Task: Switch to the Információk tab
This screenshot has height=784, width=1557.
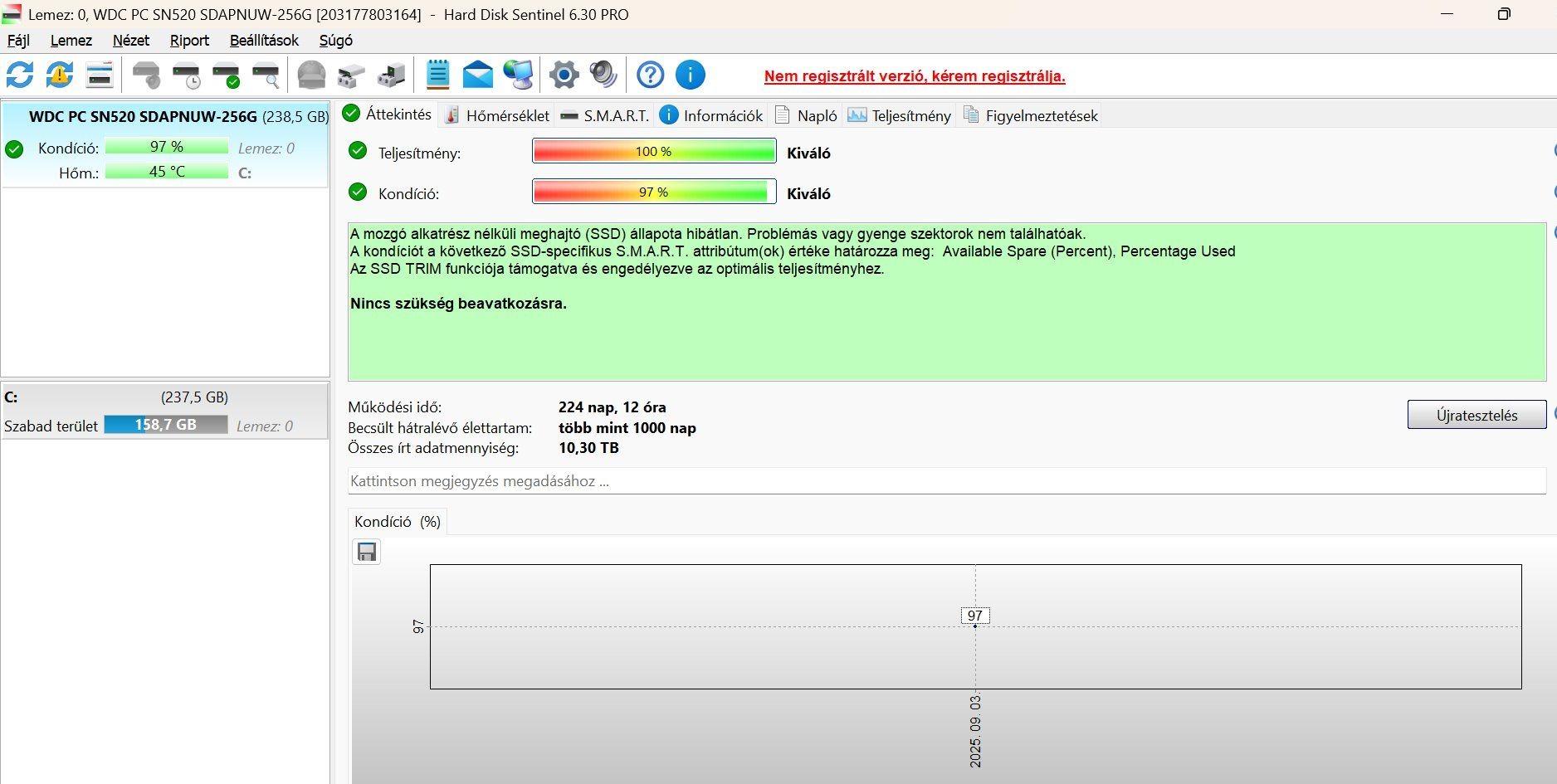Action: [x=711, y=115]
